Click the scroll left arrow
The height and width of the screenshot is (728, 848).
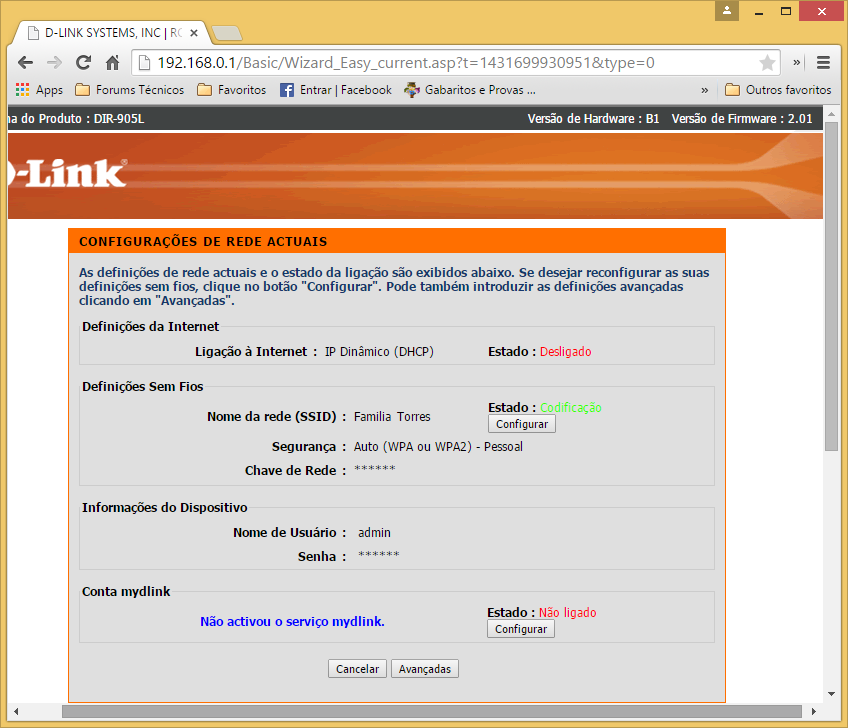tap(16, 711)
